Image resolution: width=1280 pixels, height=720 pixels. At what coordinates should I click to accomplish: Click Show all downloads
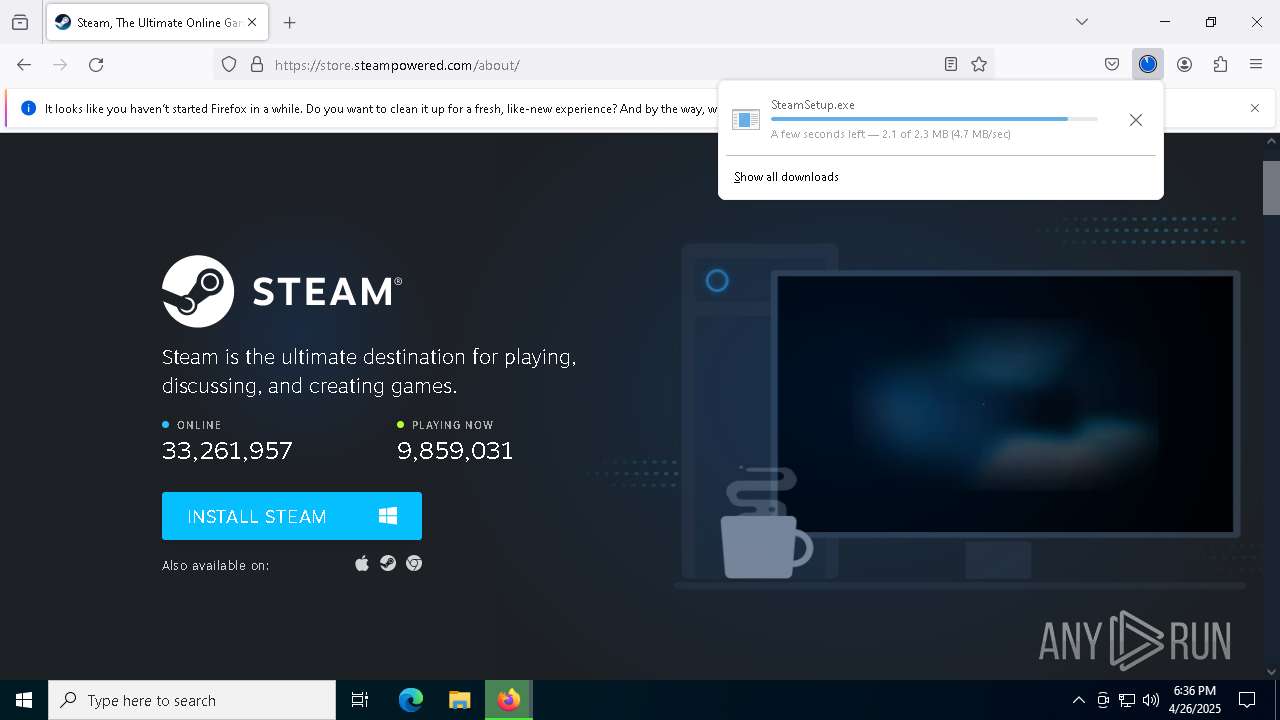786,177
